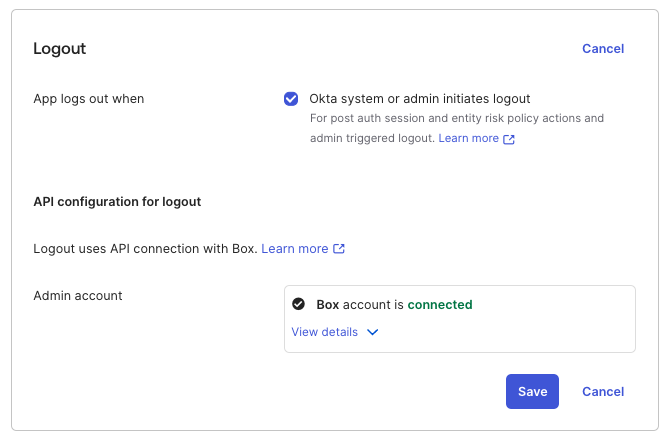The image size is (665, 436).
Task: Click the App logs out when label
Action: [88, 99]
